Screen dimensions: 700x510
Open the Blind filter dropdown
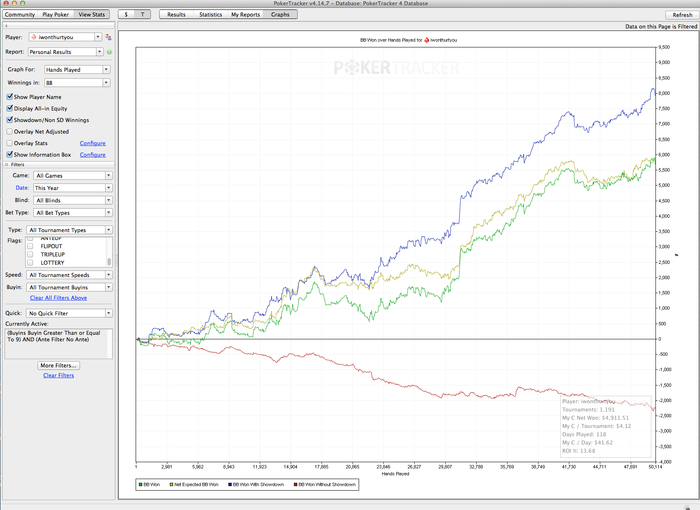73,200
